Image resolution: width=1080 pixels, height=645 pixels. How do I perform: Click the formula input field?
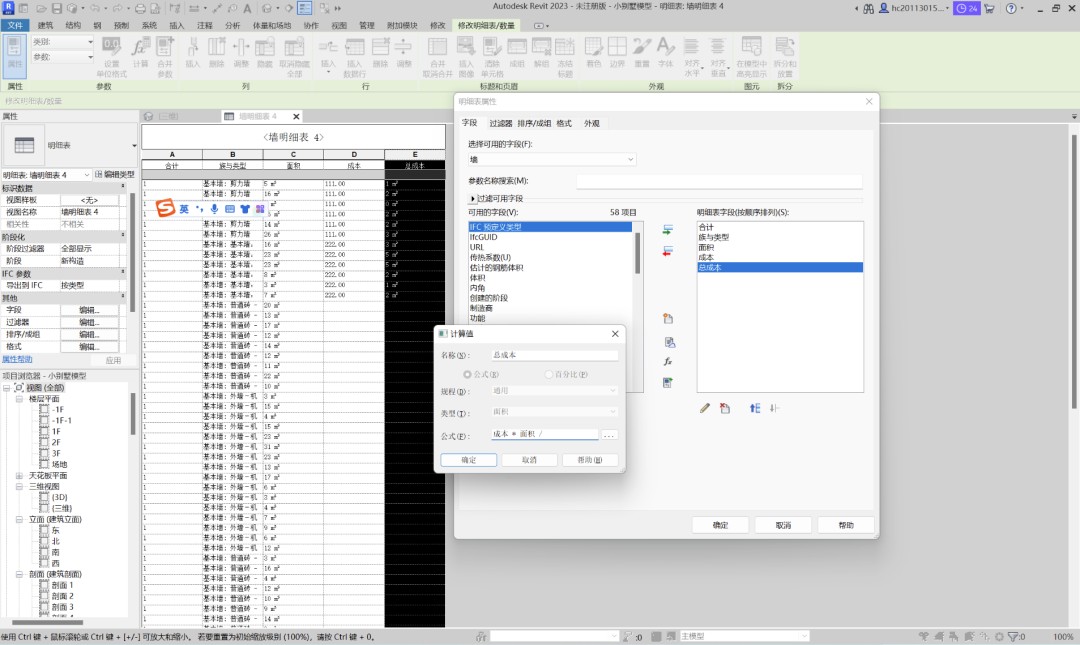[544, 434]
